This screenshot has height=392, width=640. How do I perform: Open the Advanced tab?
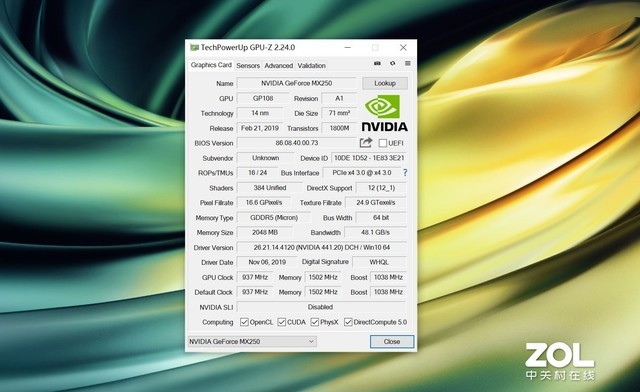[x=278, y=65]
